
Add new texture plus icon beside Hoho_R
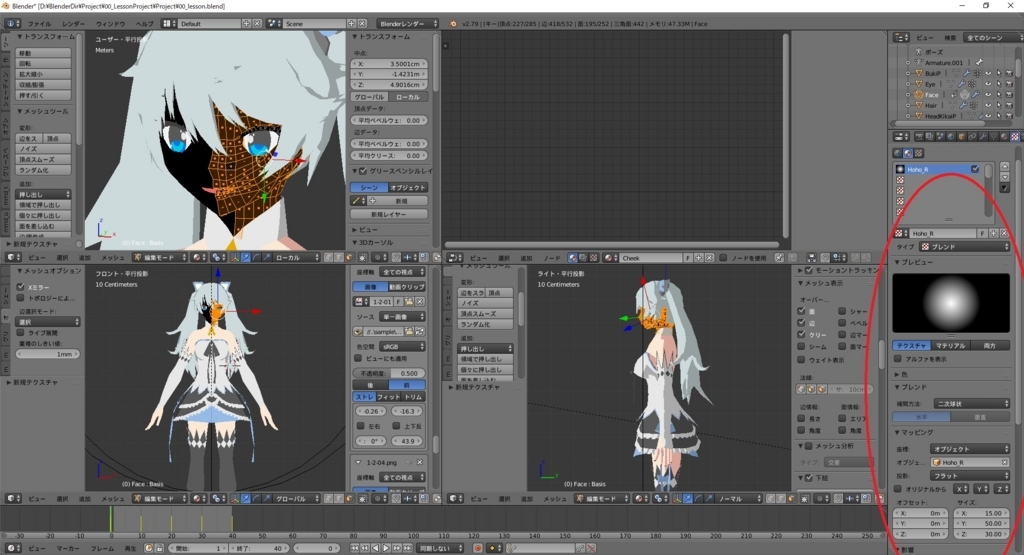993,233
